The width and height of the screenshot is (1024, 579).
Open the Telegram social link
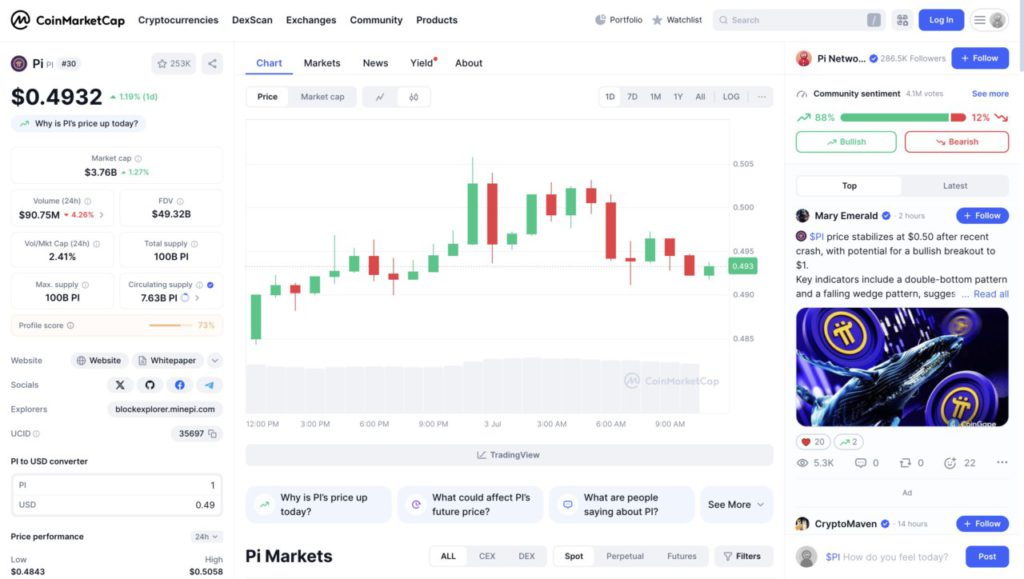coord(209,385)
